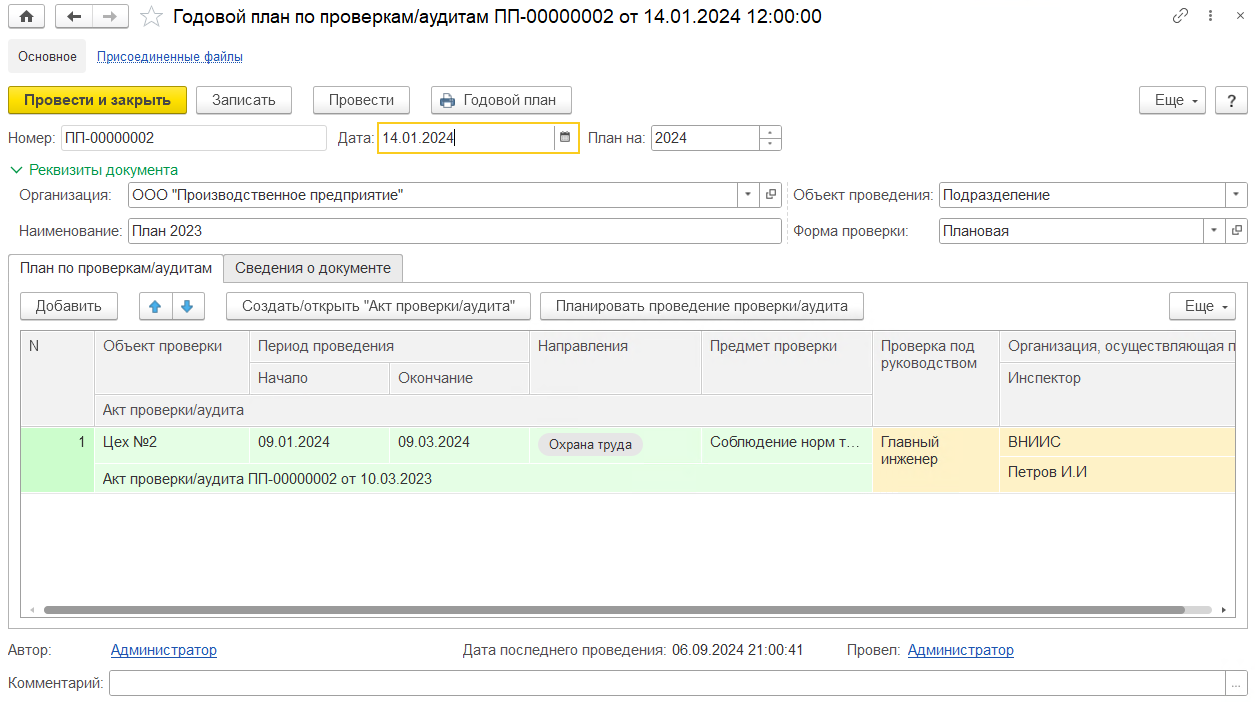Screen dimensions: 1255x702
Task: Open the Организация record via open icon
Action: click(x=770, y=195)
